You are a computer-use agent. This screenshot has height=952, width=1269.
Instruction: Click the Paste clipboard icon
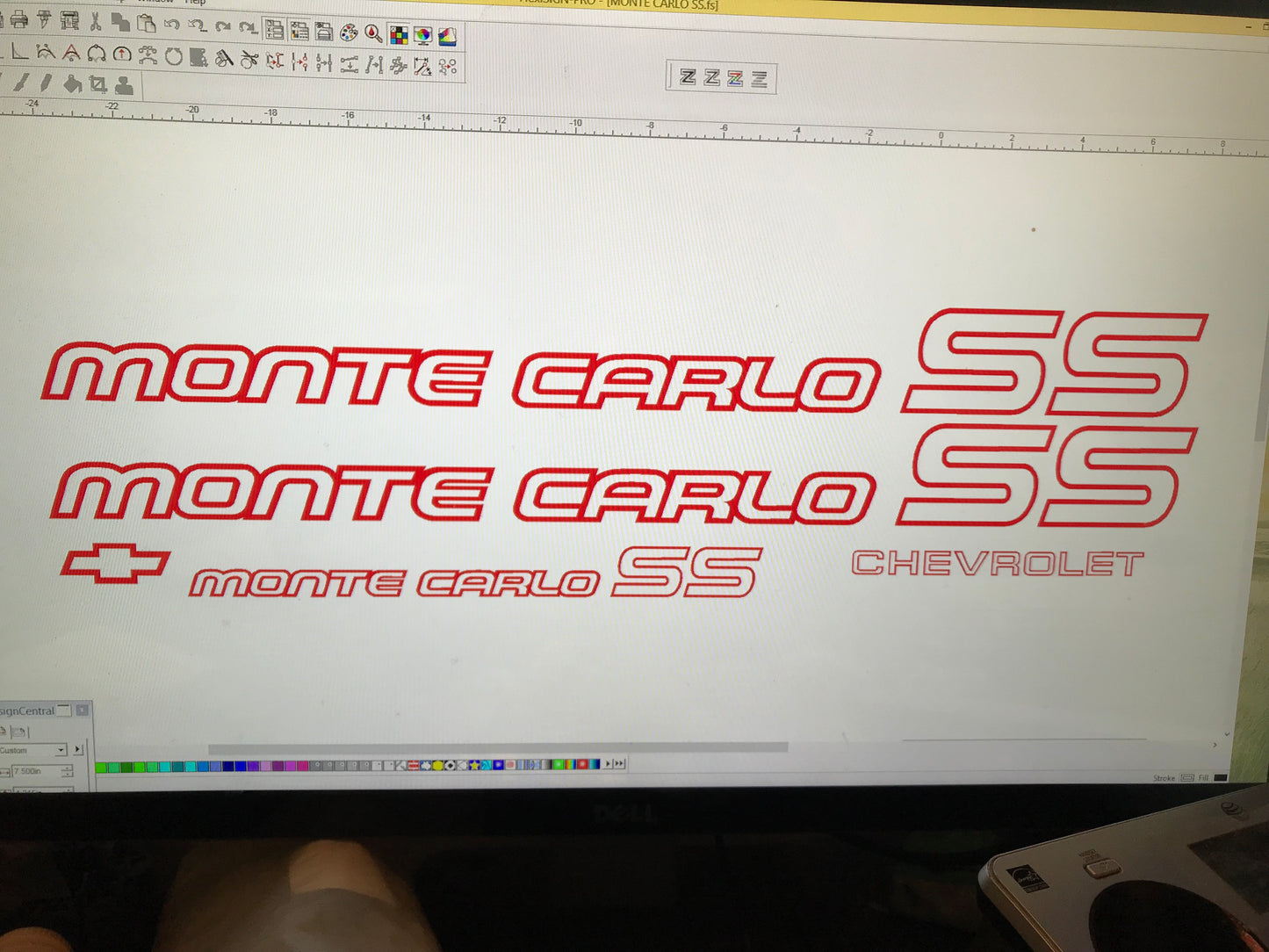coord(146,24)
